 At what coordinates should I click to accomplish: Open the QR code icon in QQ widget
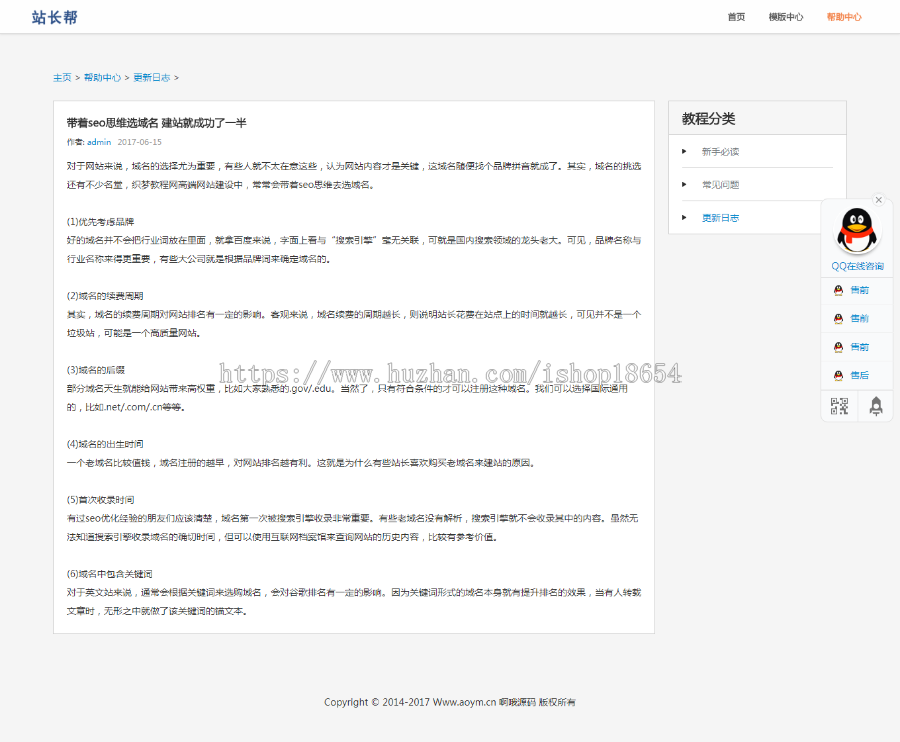[839, 406]
